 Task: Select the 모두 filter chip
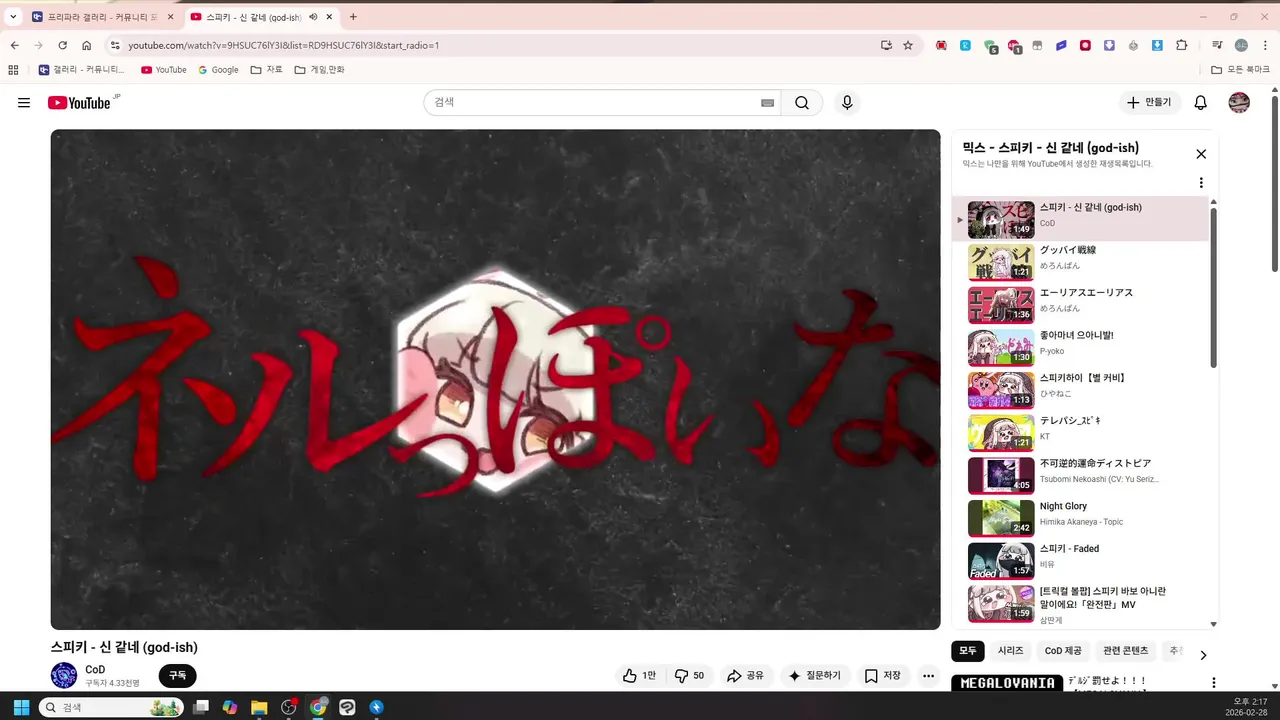tap(968, 651)
